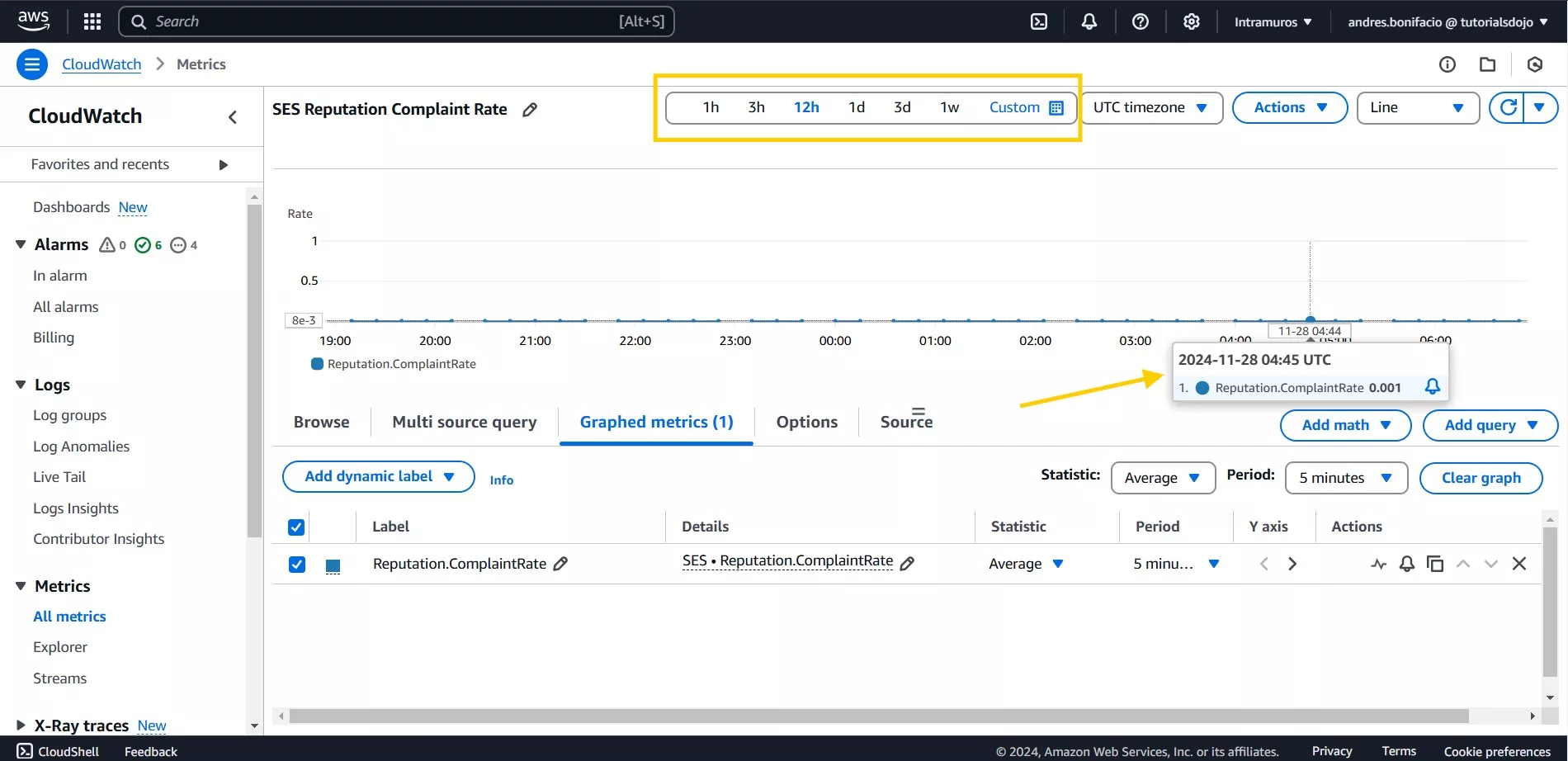This screenshot has height=761, width=1568.
Task: Switch to the Multi source query tab
Action: coord(465,422)
